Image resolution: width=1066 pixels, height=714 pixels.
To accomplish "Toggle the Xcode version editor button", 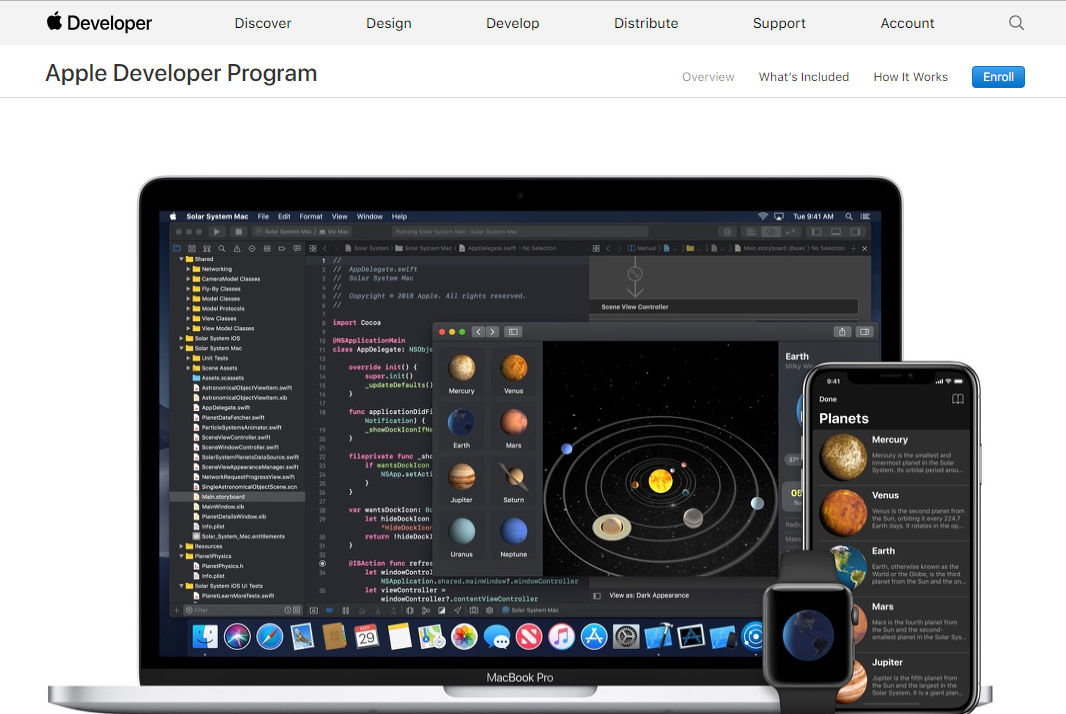I will (x=791, y=232).
